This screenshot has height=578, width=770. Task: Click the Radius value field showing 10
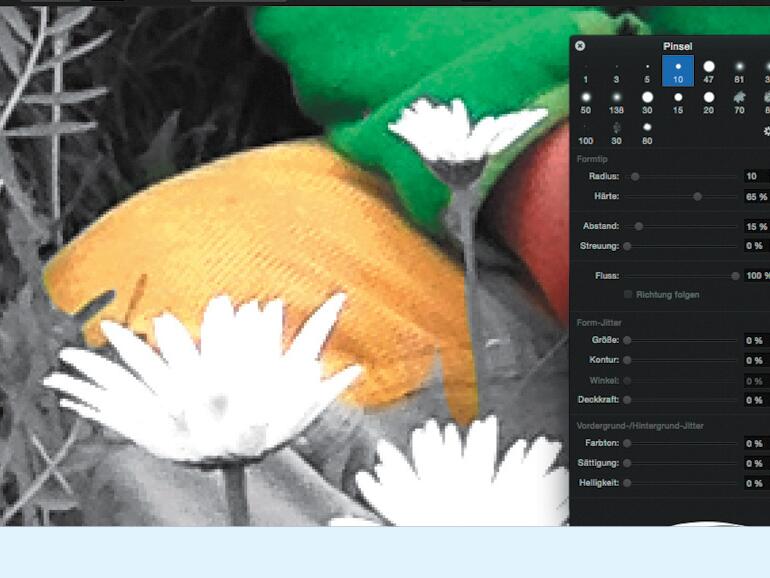point(756,176)
